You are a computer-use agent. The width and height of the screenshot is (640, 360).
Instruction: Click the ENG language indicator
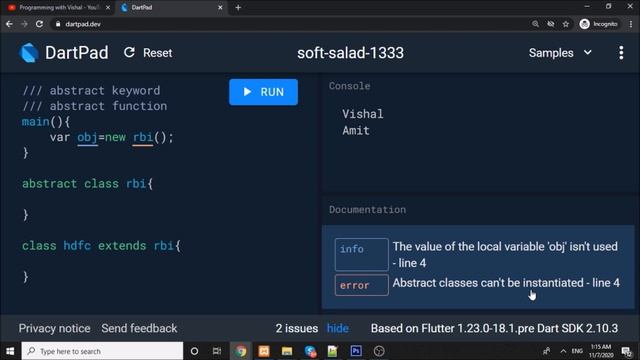pyautogui.click(x=577, y=351)
